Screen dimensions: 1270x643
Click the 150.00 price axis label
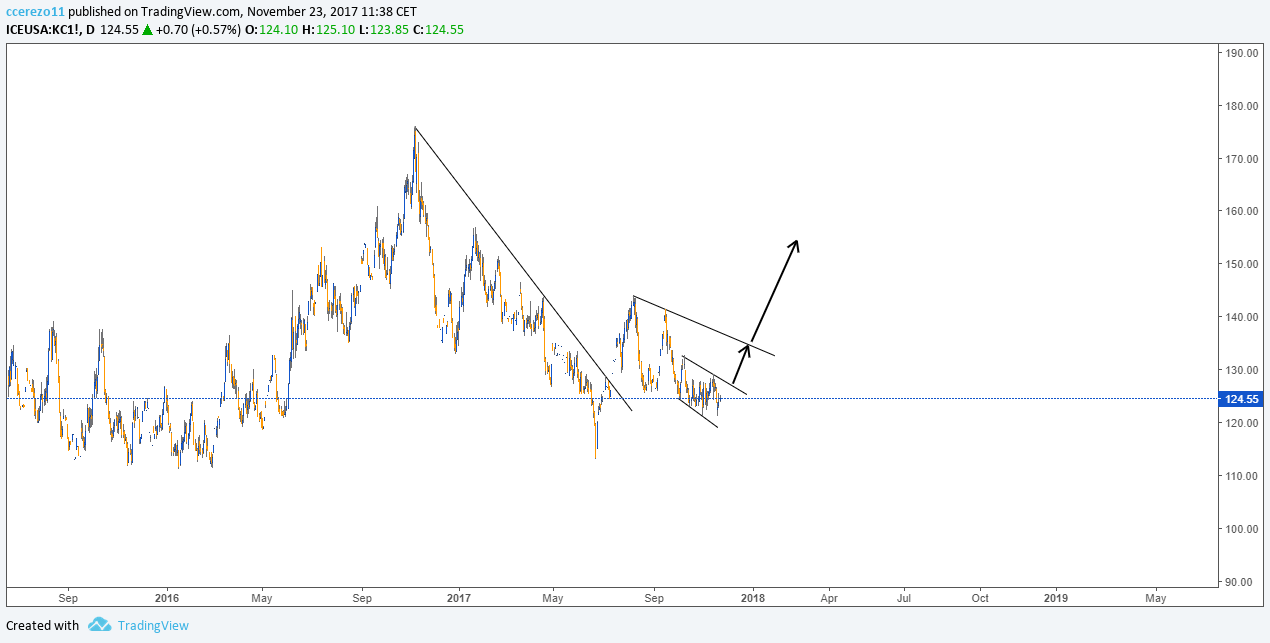1241,265
